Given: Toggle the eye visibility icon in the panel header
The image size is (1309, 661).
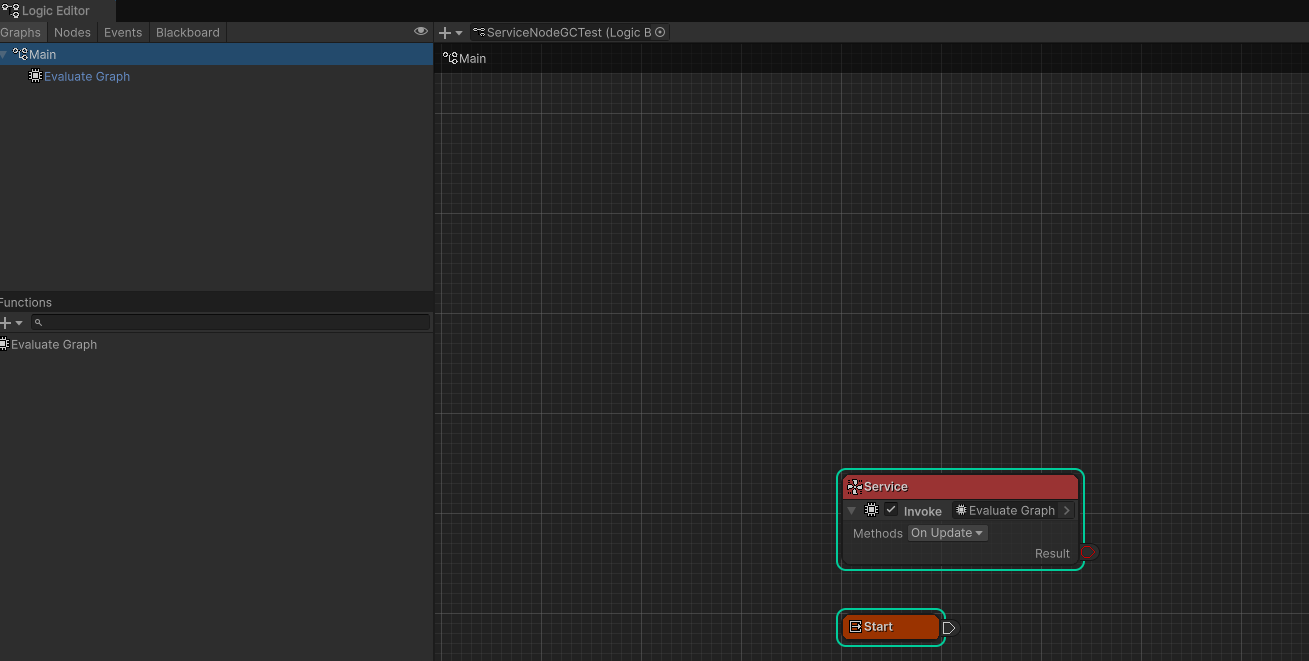Looking at the screenshot, I should [x=421, y=32].
